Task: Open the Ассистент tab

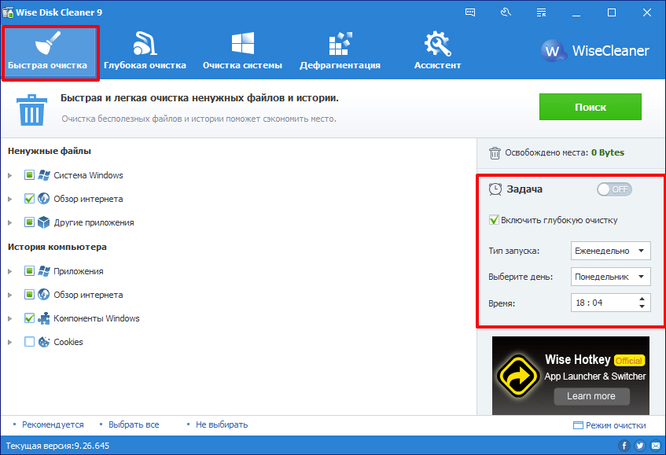Action: [x=437, y=52]
